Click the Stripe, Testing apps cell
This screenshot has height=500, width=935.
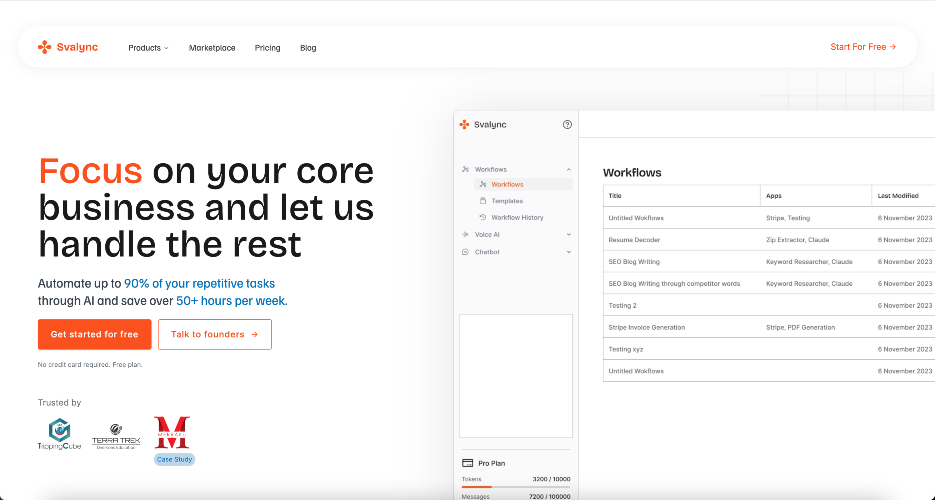(x=788, y=218)
